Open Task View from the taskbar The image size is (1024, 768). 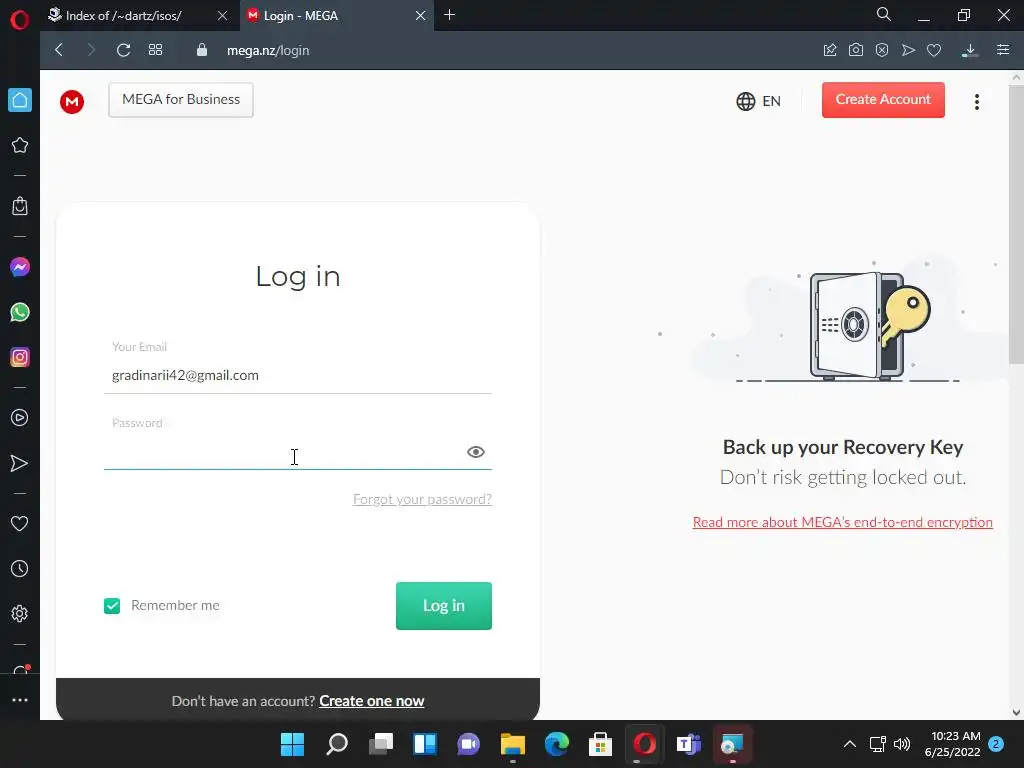(x=381, y=744)
